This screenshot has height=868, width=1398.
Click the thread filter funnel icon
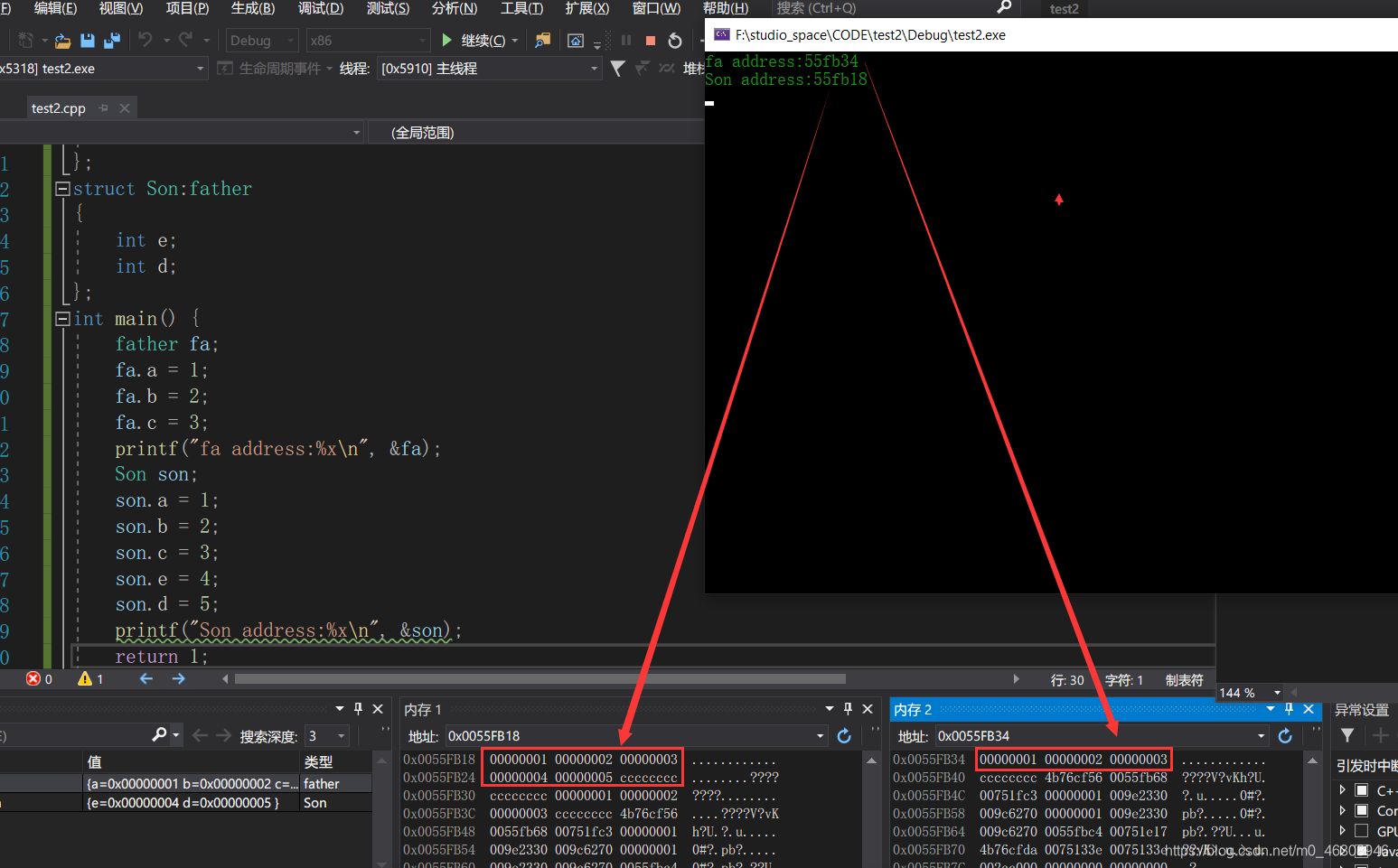[x=617, y=69]
